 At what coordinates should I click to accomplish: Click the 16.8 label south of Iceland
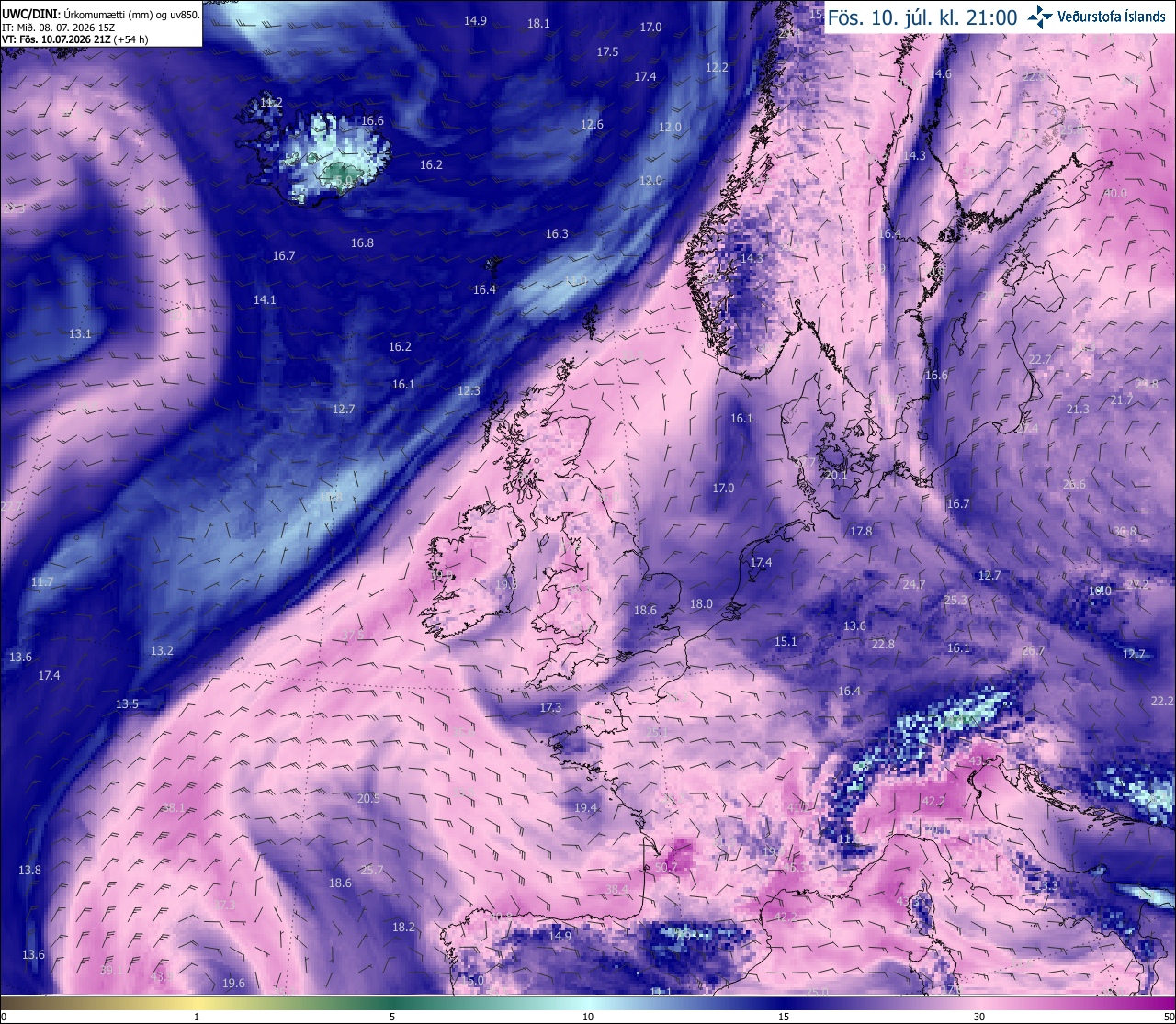tap(362, 243)
